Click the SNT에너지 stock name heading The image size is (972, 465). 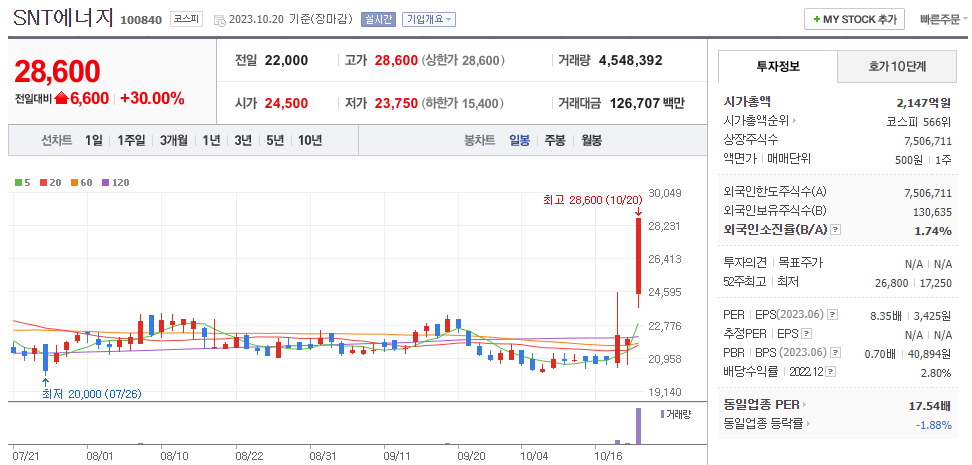[63, 18]
